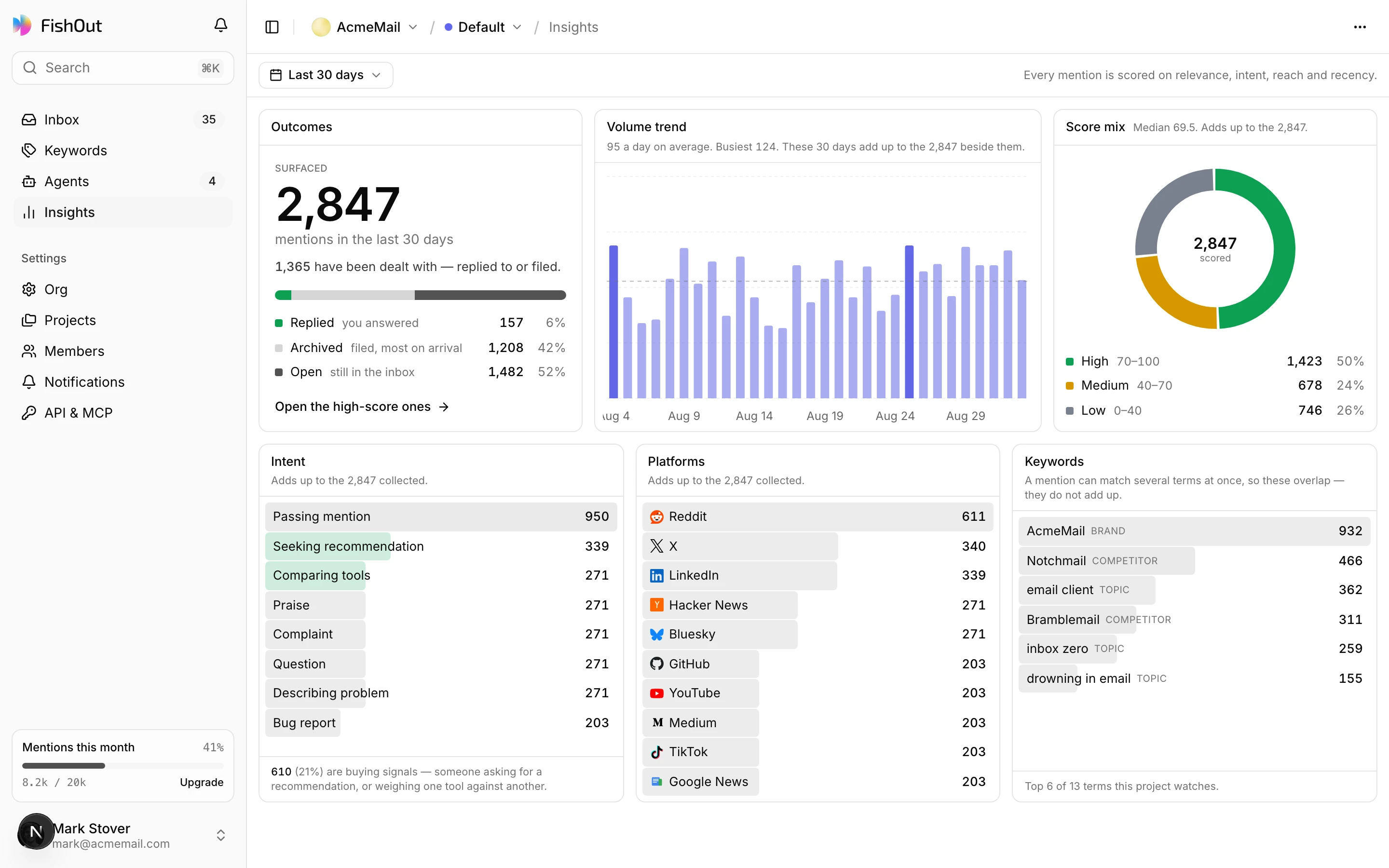The width and height of the screenshot is (1389, 868).
Task: Click the Insights breadcrumb
Action: [573, 27]
